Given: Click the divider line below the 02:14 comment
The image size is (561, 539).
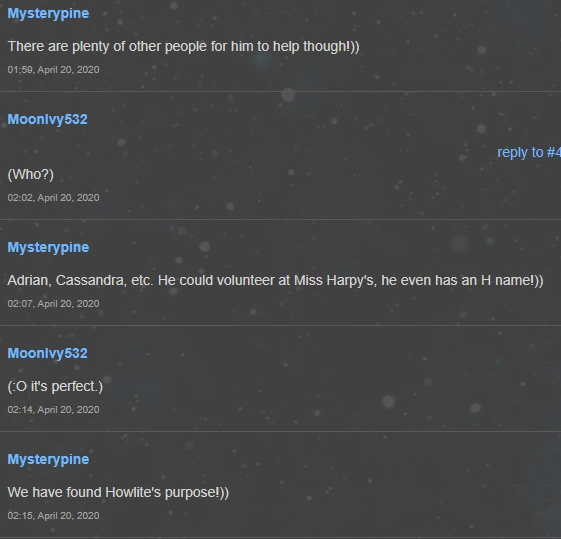Looking at the screenshot, I should [x=280, y=431].
